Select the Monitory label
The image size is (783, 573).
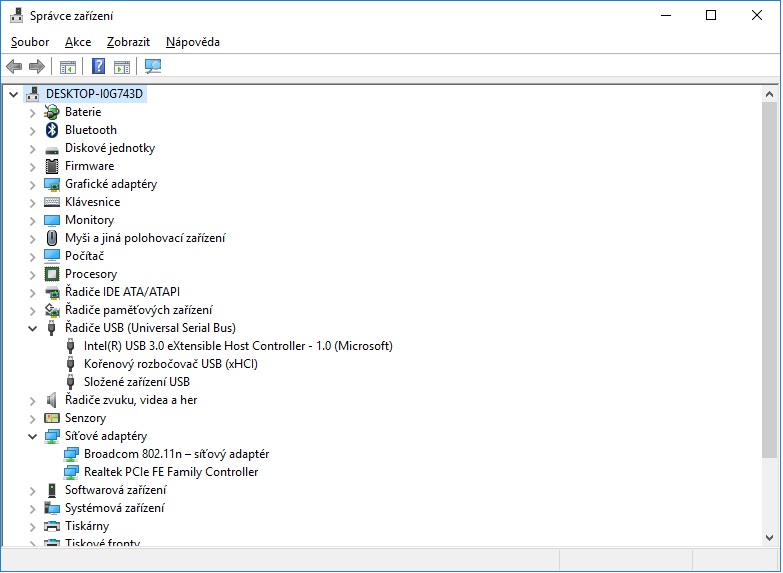(89, 220)
